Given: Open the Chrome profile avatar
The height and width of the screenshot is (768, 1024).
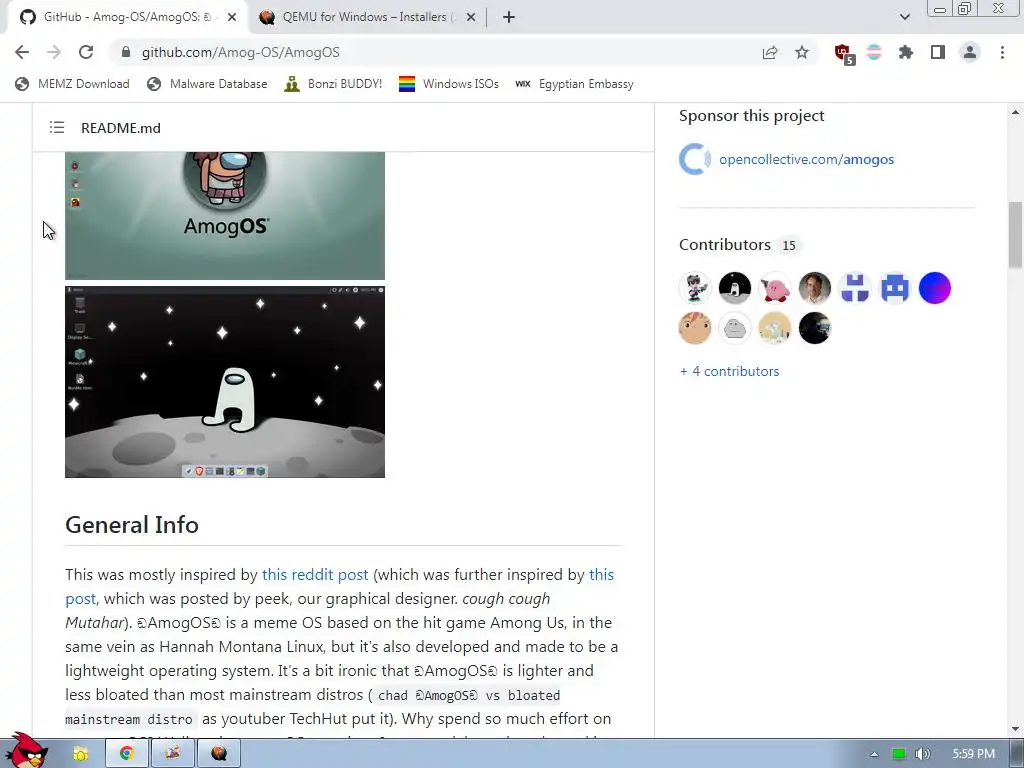Looking at the screenshot, I should click(x=970, y=52).
